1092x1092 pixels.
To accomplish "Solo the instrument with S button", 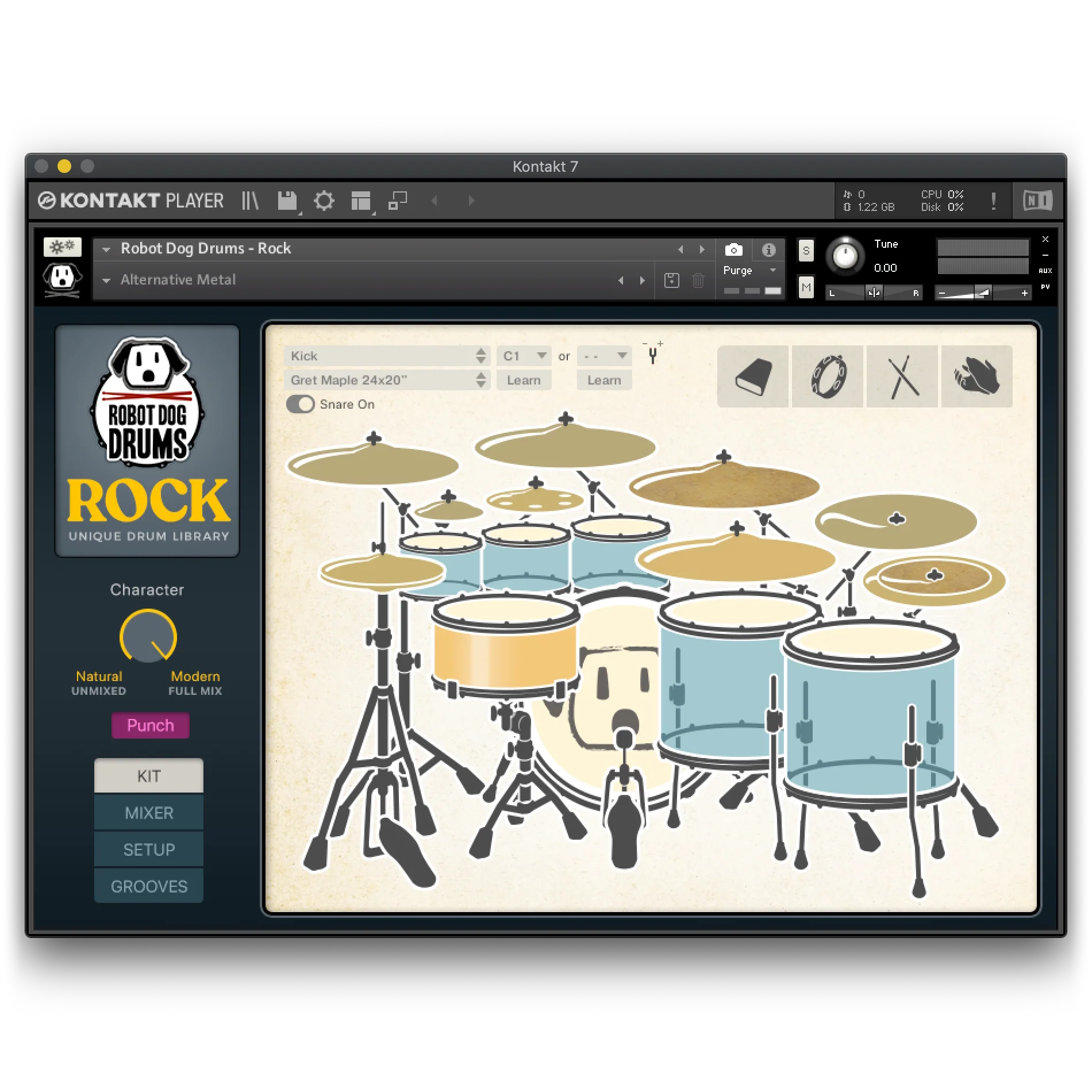I will pyautogui.click(x=806, y=251).
